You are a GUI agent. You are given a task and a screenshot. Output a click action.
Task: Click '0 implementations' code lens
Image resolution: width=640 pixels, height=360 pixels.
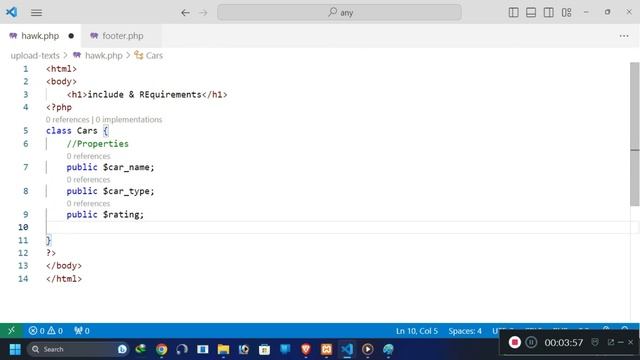(129, 120)
